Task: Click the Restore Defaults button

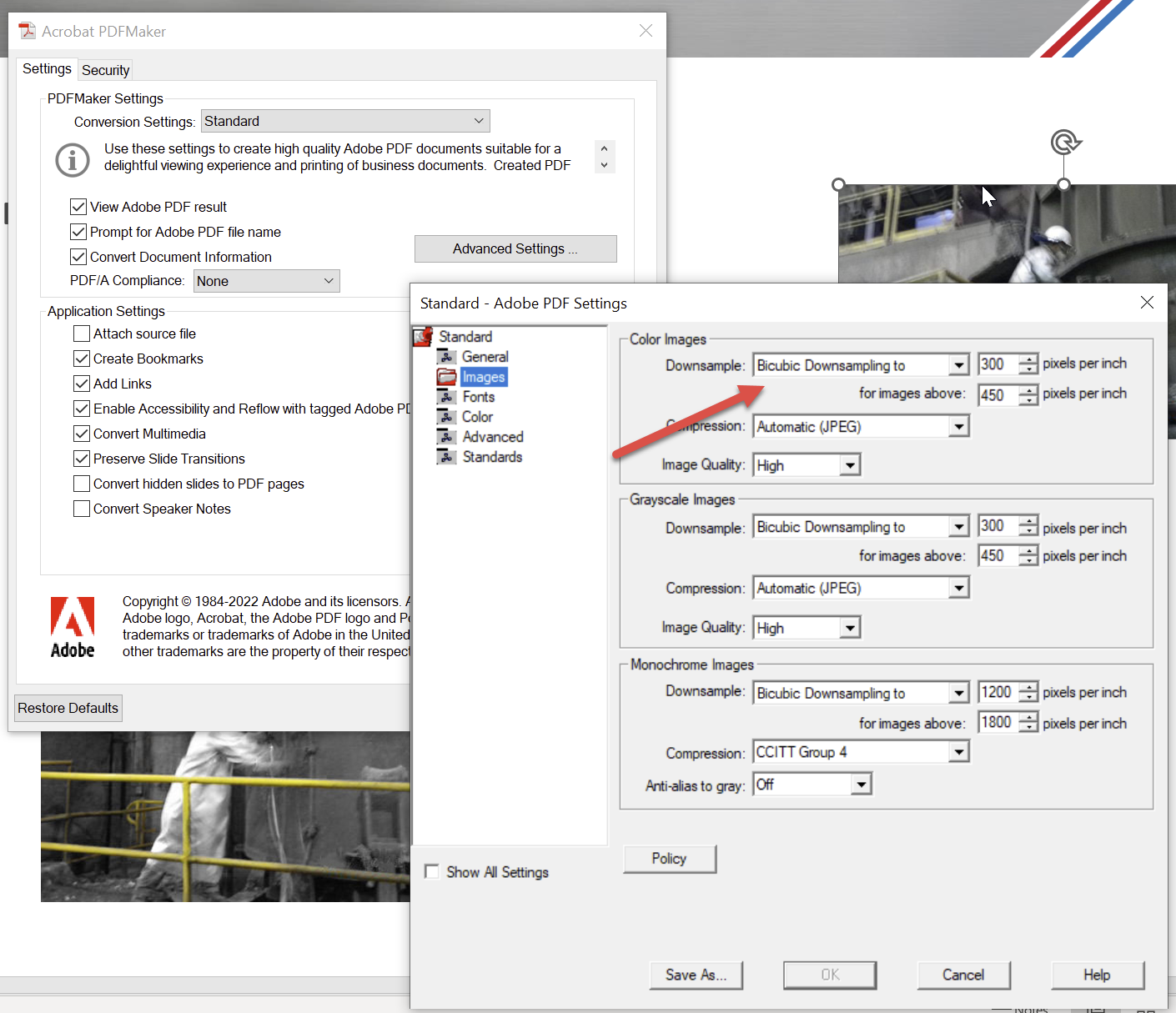Action: [x=68, y=708]
